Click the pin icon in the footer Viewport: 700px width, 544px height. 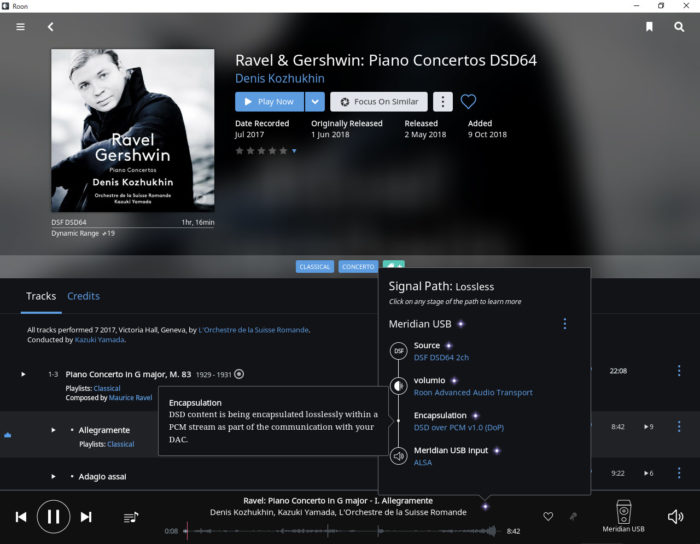click(x=573, y=516)
